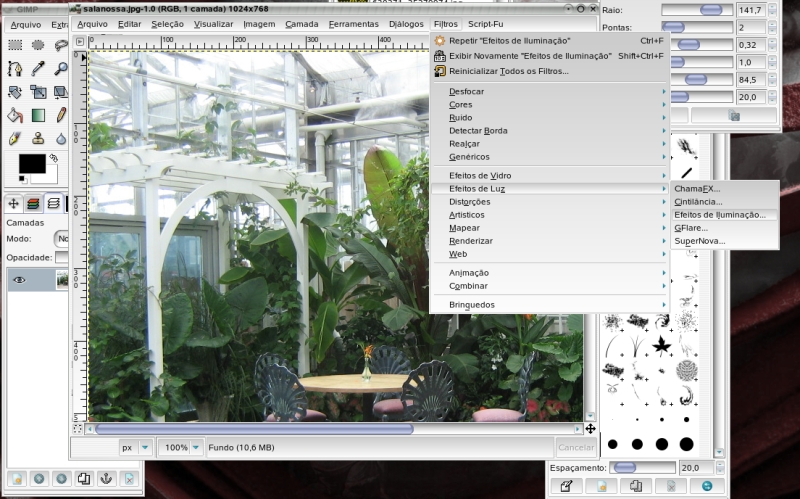Select the leaf-shaped brush
The height and width of the screenshot is (499, 800).
click(662, 346)
